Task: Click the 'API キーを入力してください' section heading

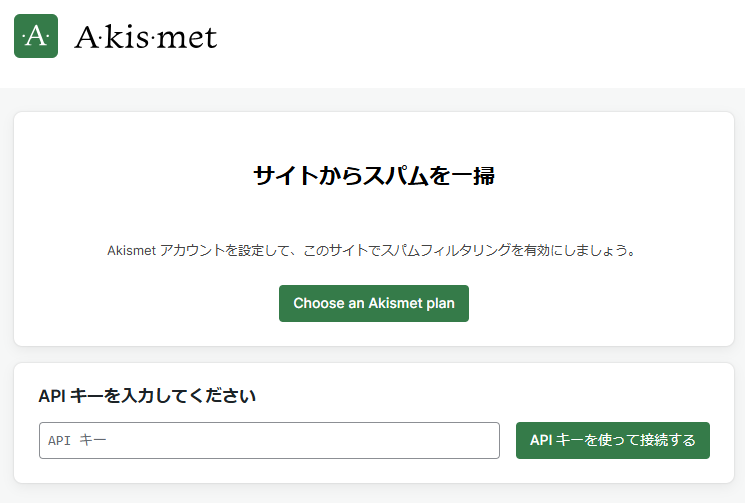Action: pyautogui.click(x=147, y=396)
